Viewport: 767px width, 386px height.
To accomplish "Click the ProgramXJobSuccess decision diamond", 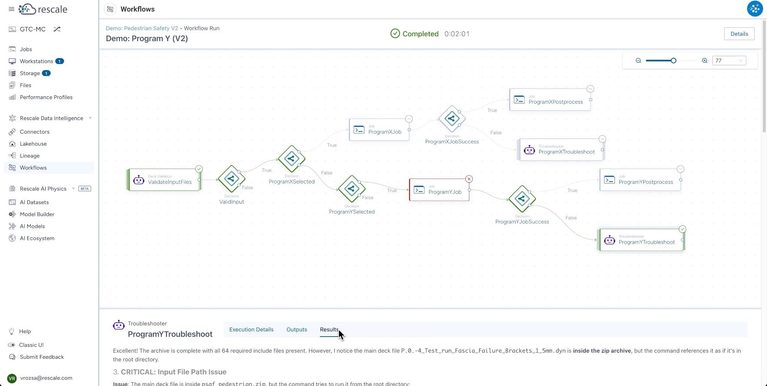I will point(451,118).
